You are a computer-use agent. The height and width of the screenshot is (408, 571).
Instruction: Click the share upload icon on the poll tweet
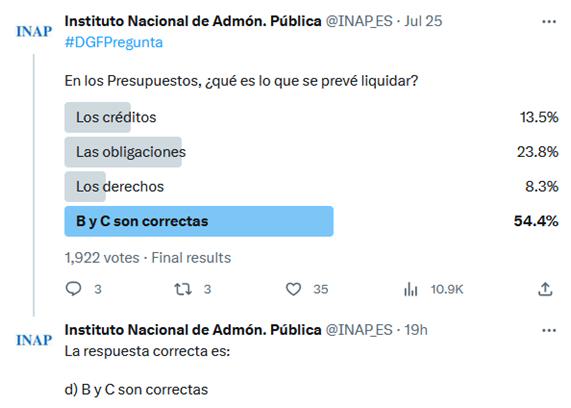545,289
